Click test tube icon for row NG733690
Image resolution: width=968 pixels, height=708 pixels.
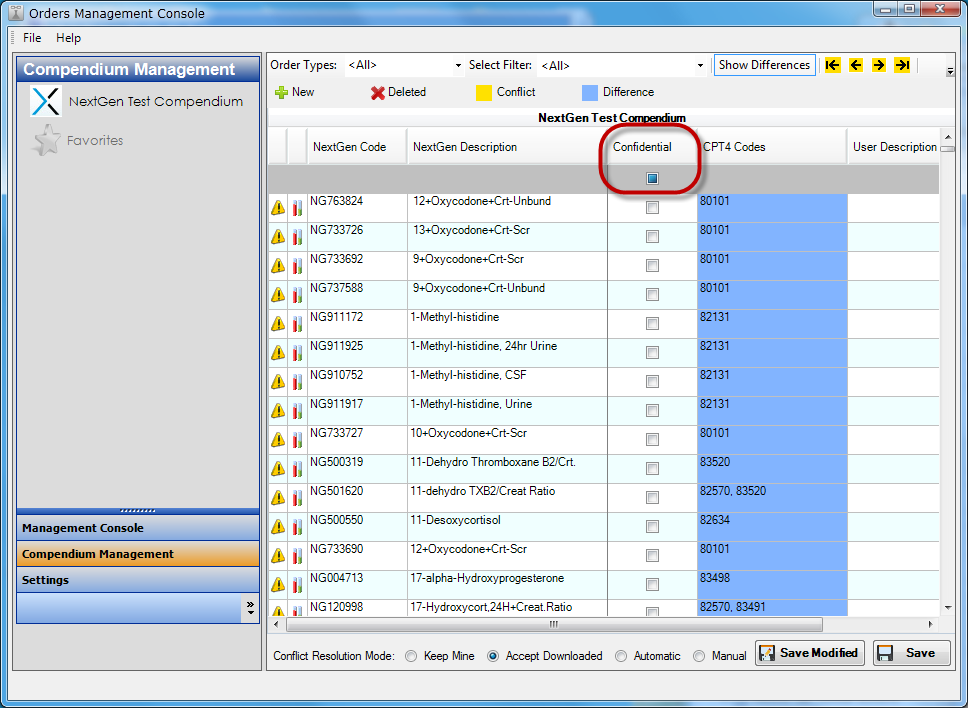[x=298, y=556]
